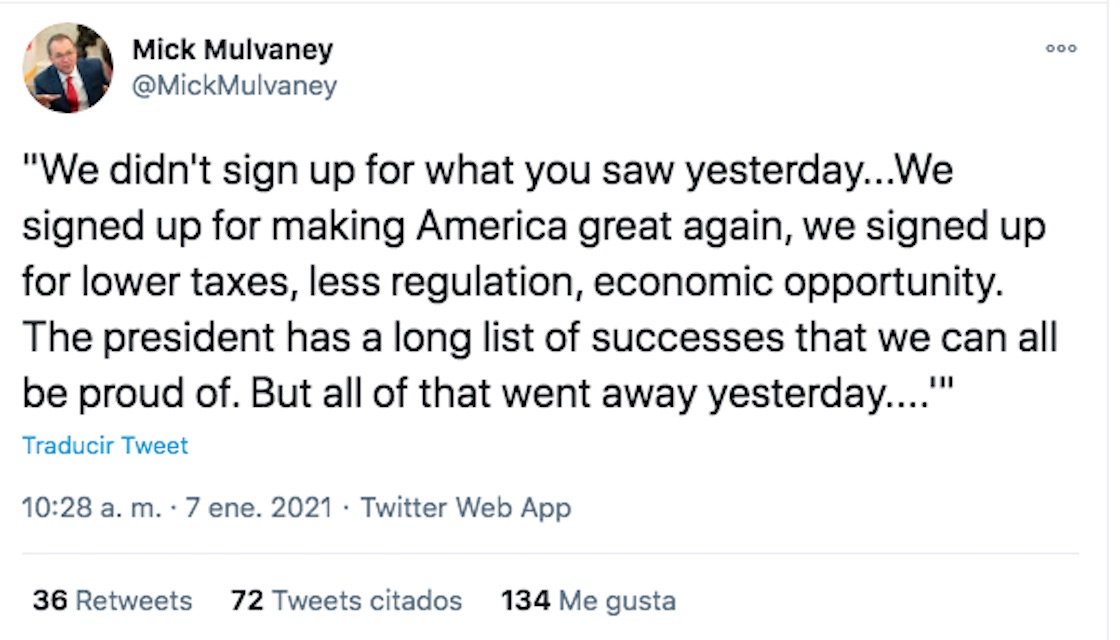Click the Traducir Tweet link
The width and height of the screenshot is (1120, 640).
(x=103, y=446)
